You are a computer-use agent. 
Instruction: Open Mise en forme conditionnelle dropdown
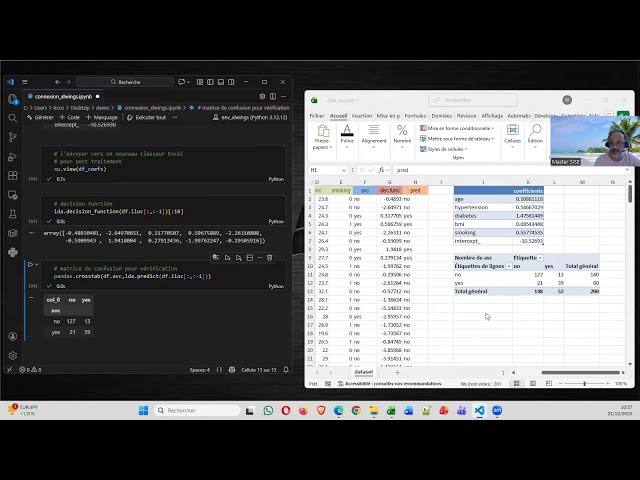[x=457, y=128]
